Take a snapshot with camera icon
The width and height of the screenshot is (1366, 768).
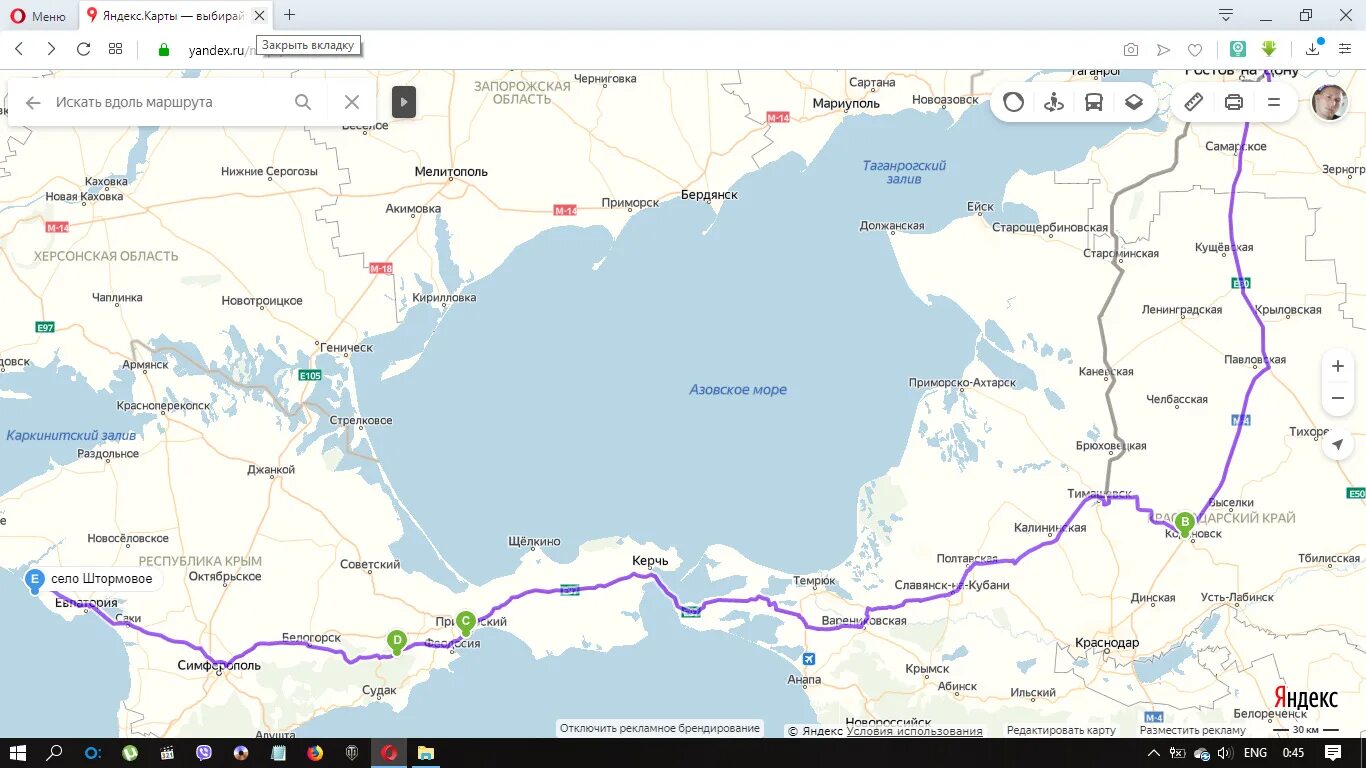point(1131,50)
